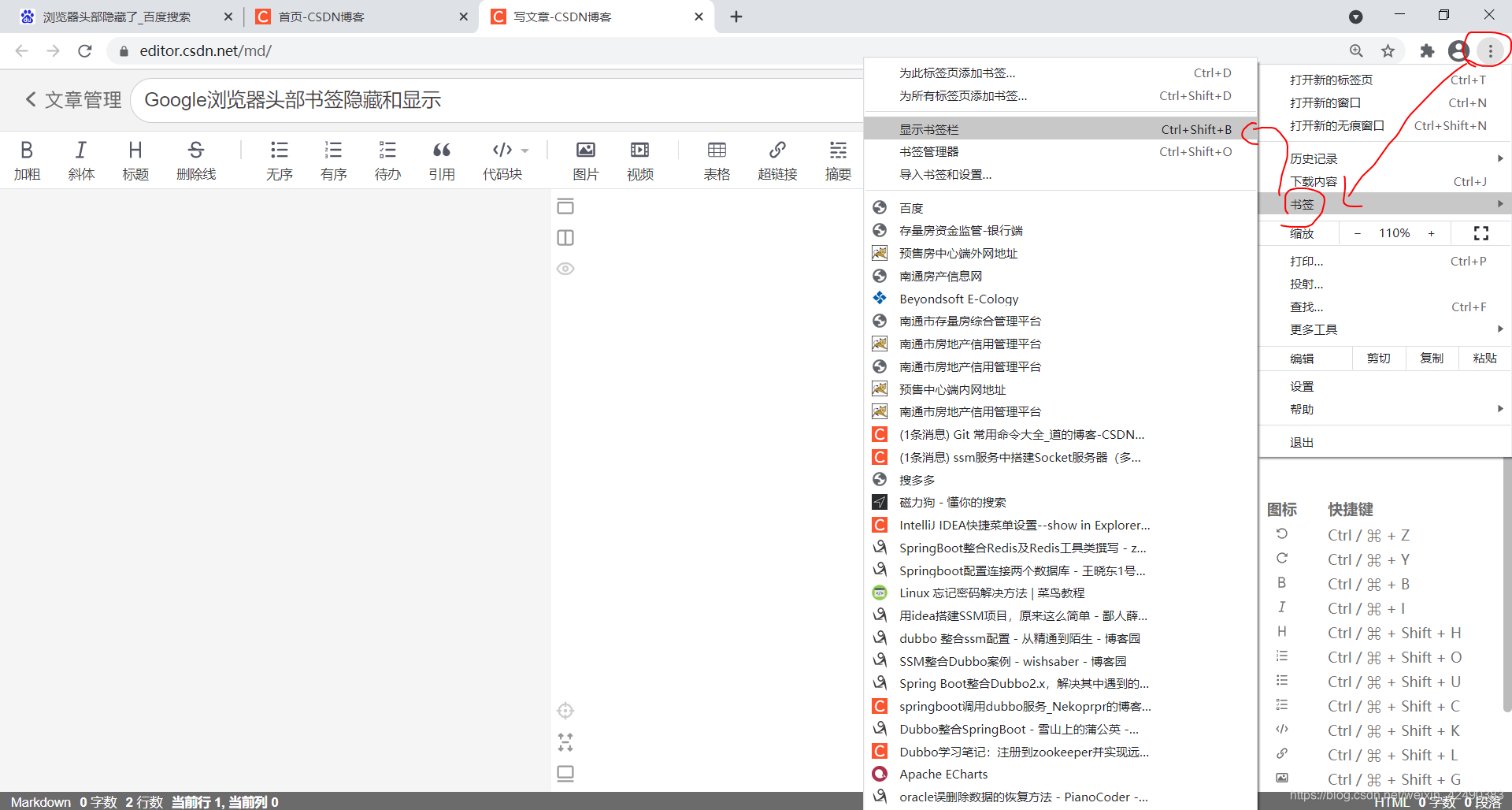Select 打开新的标签页 in Chrome menu
The image size is (1512, 810).
click(x=1385, y=80)
